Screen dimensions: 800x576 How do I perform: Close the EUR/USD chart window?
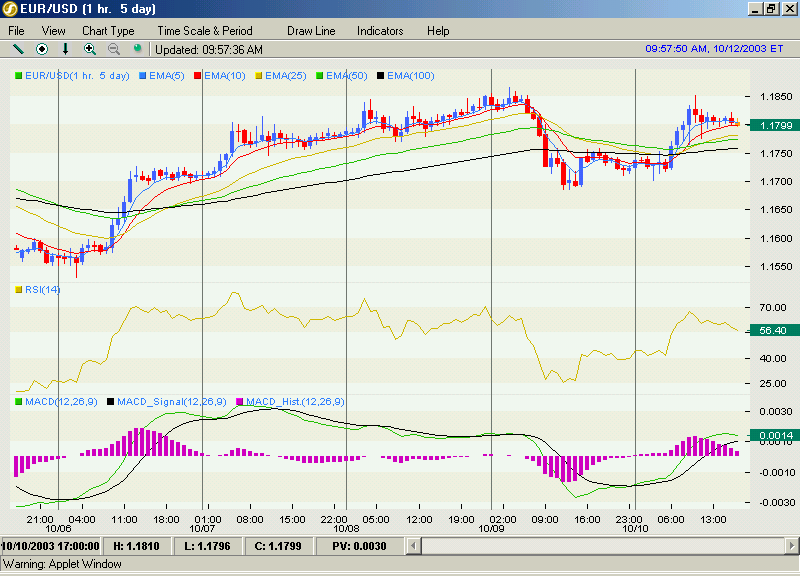click(x=789, y=9)
